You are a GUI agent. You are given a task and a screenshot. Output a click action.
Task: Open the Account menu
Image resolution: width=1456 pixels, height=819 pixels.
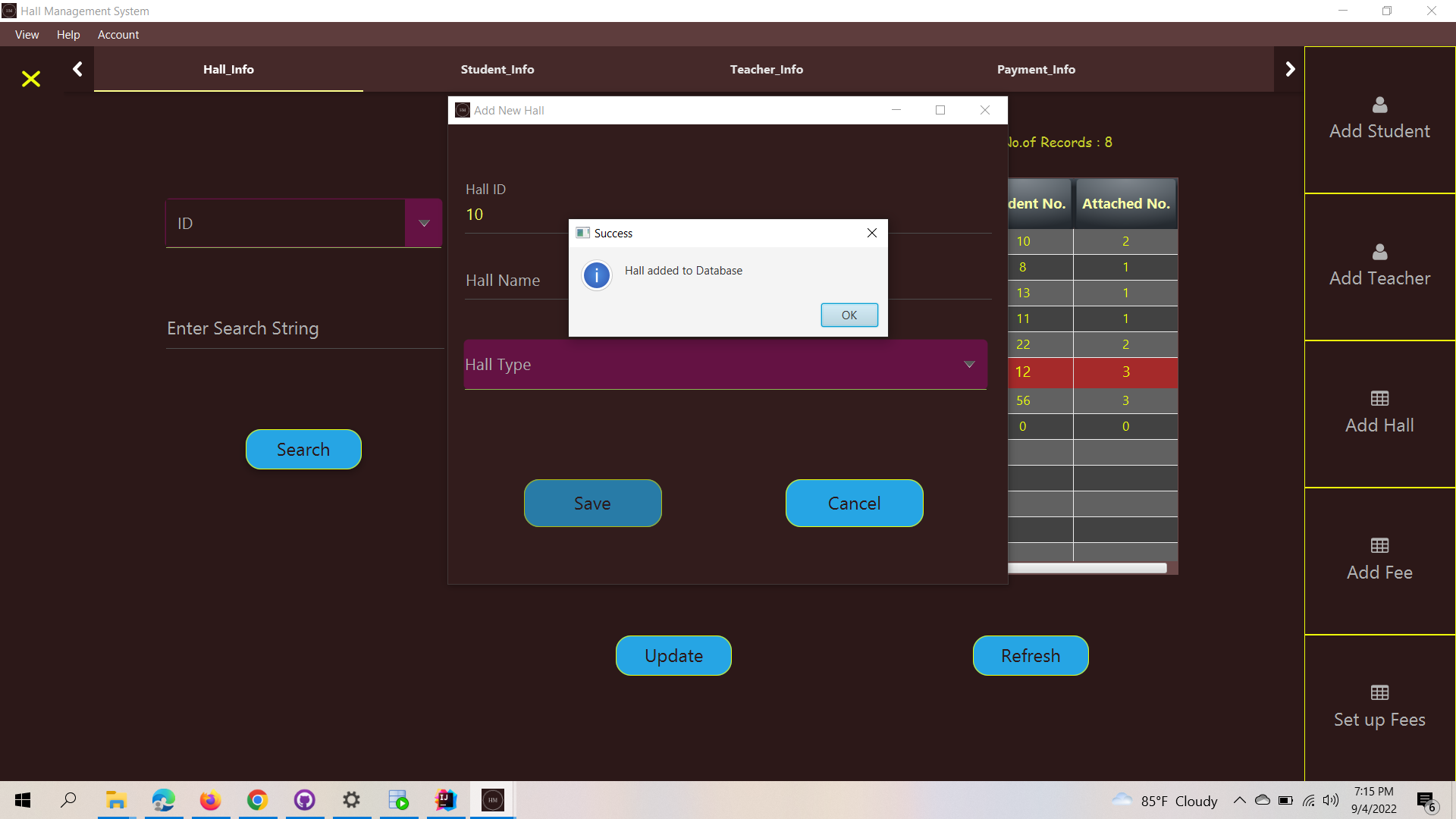click(x=118, y=35)
